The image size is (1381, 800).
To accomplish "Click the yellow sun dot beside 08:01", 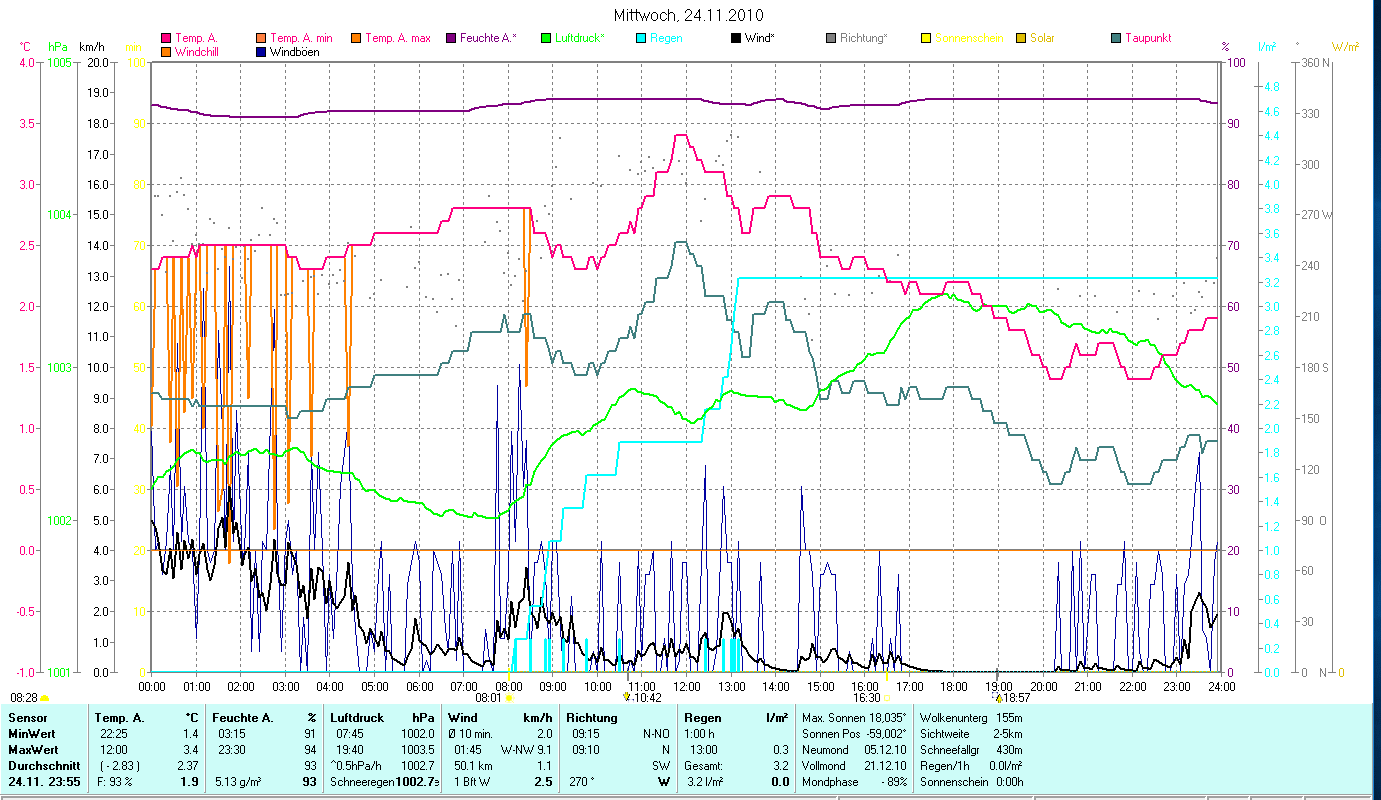I will (x=509, y=698).
